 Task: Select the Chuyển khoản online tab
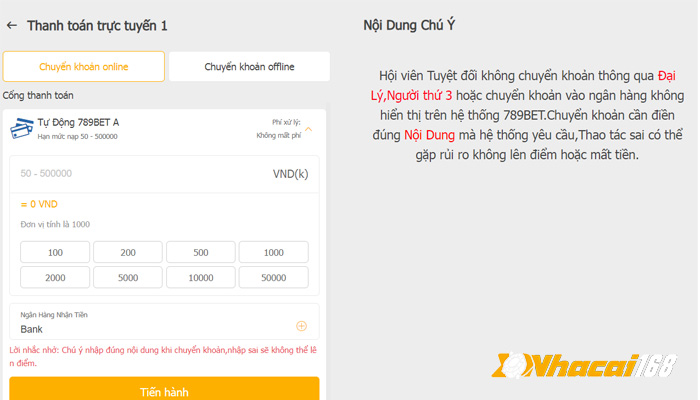(83, 67)
